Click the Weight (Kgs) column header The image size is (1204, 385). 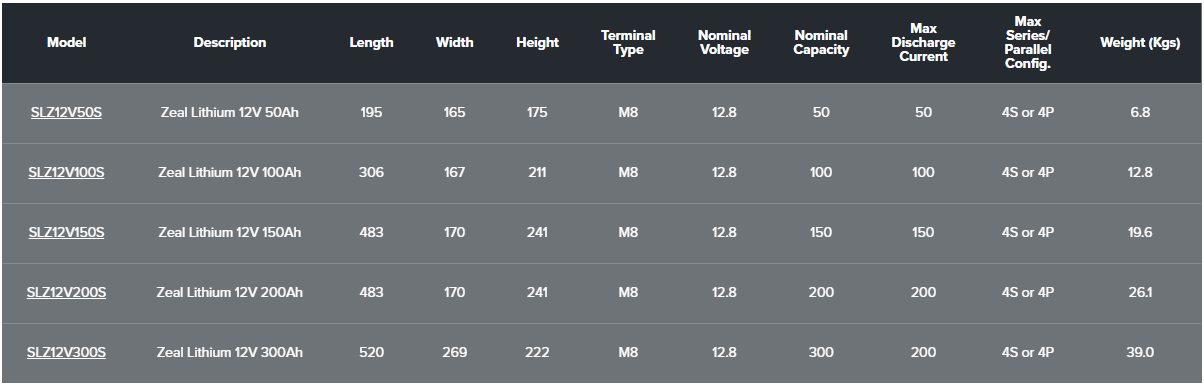click(x=1140, y=43)
